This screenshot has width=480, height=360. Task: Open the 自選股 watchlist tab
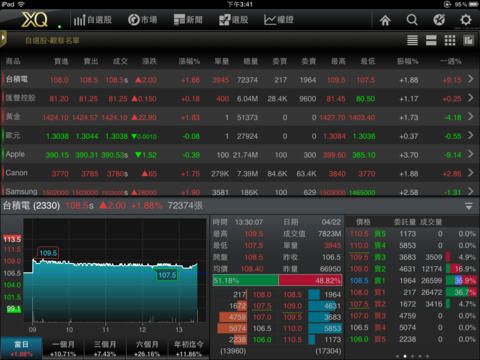(93, 20)
